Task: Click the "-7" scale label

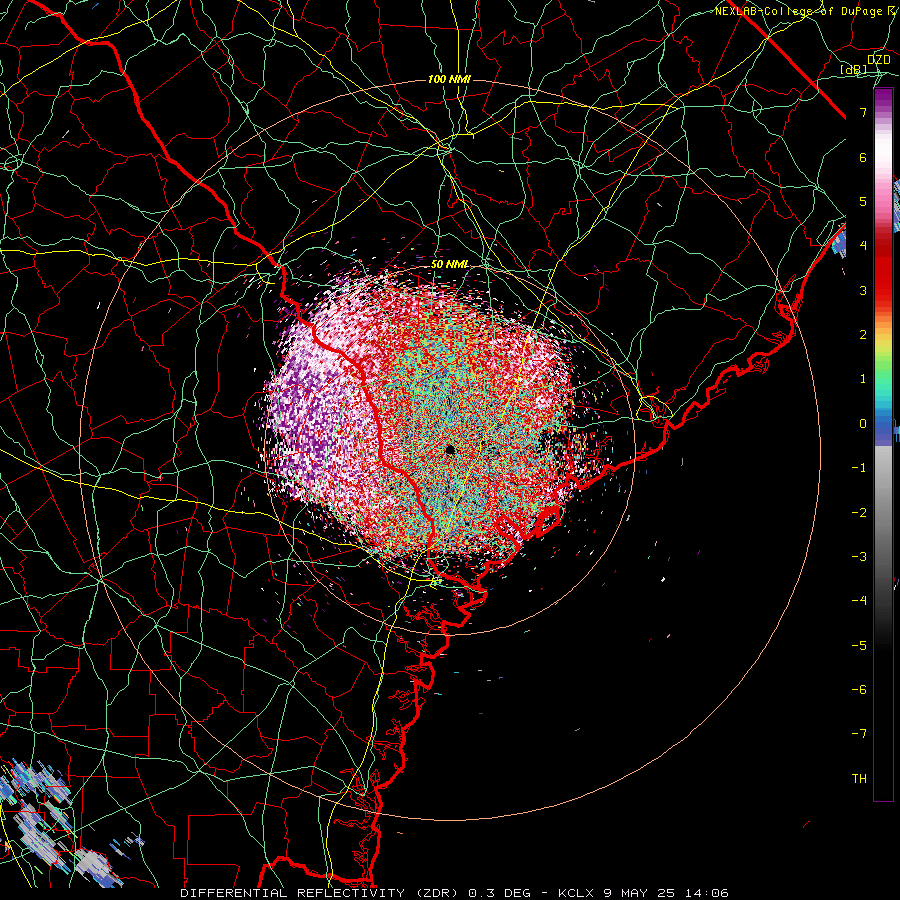Action: 859,734
